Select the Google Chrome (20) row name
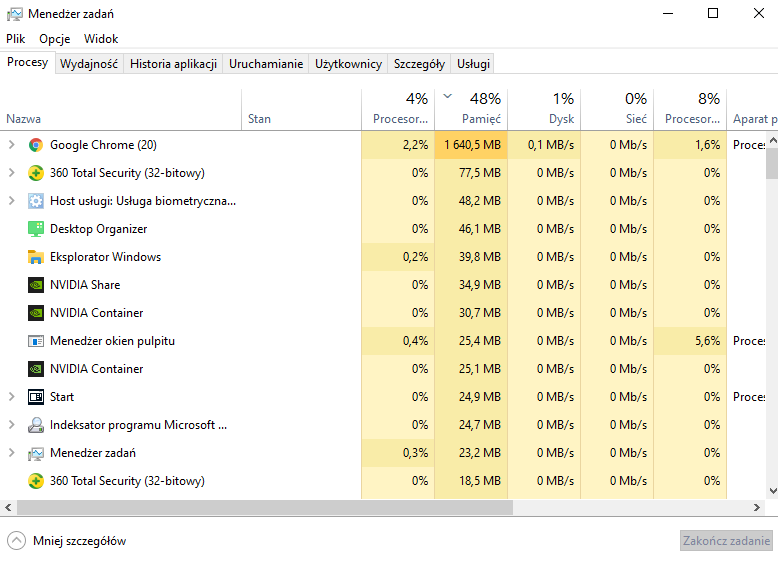 point(103,145)
